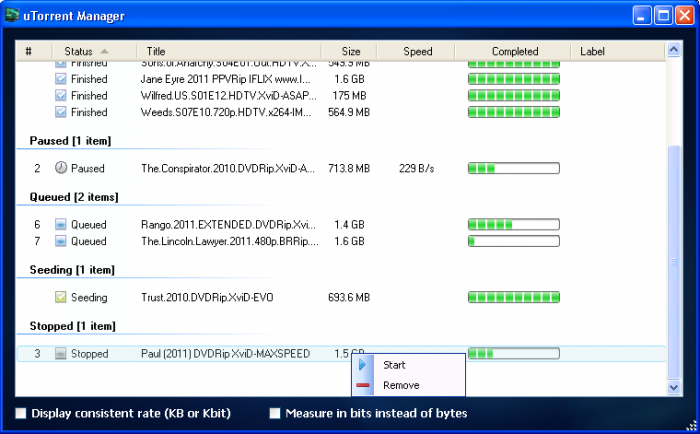Collapse the Stopped [1 item] group
Viewport: 700px width, 434px height.
(x=72, y=326)
